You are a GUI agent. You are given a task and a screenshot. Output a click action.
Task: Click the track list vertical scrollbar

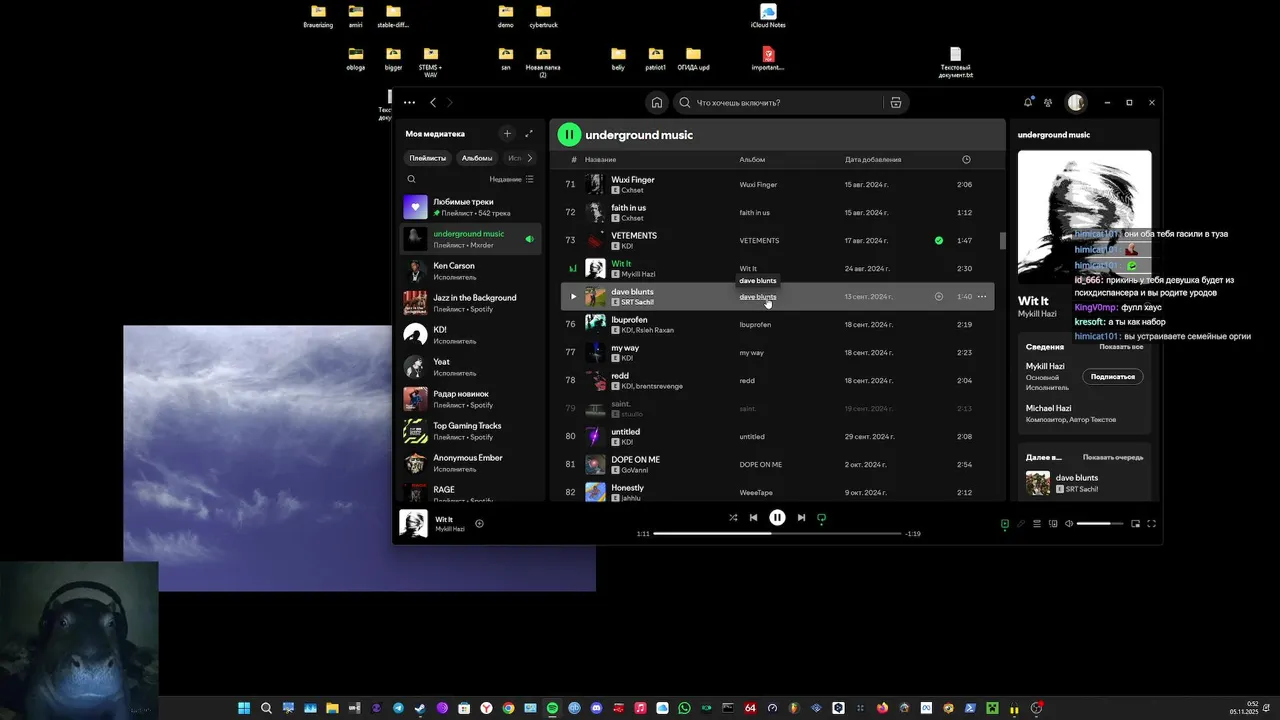coord(1002,240)
